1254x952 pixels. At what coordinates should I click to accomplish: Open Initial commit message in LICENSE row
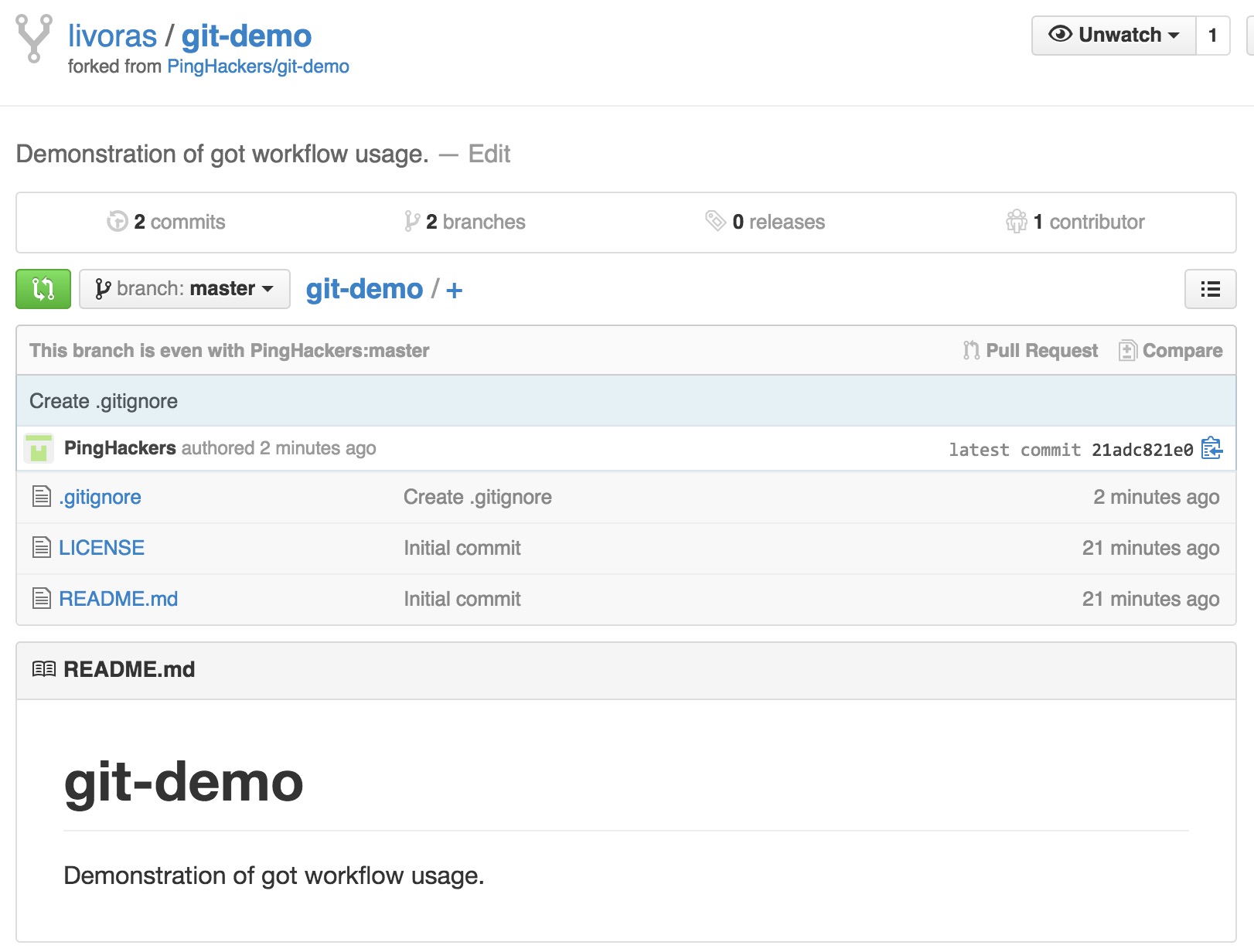pos(462,548)
